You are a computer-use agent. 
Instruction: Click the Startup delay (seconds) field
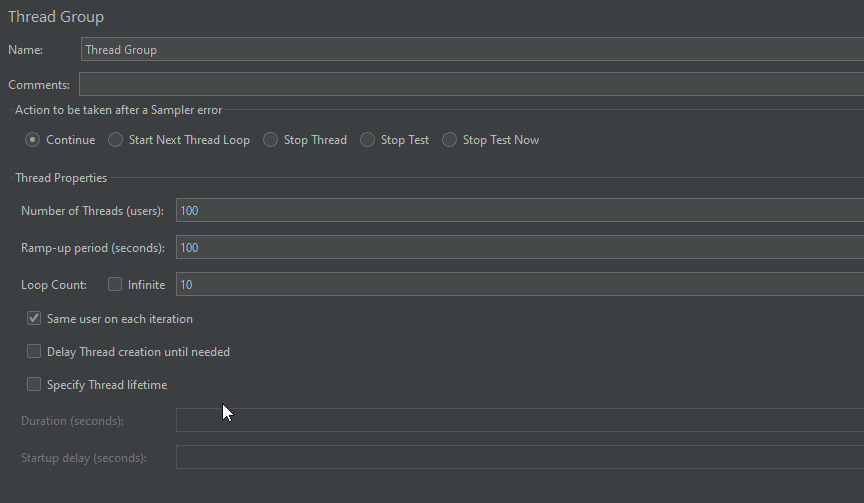point(520,457)
